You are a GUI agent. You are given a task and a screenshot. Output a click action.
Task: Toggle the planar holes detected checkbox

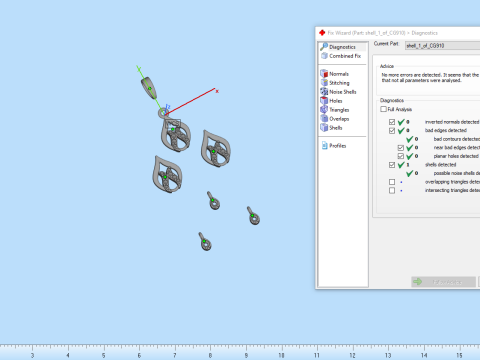(x=401, y=156)
